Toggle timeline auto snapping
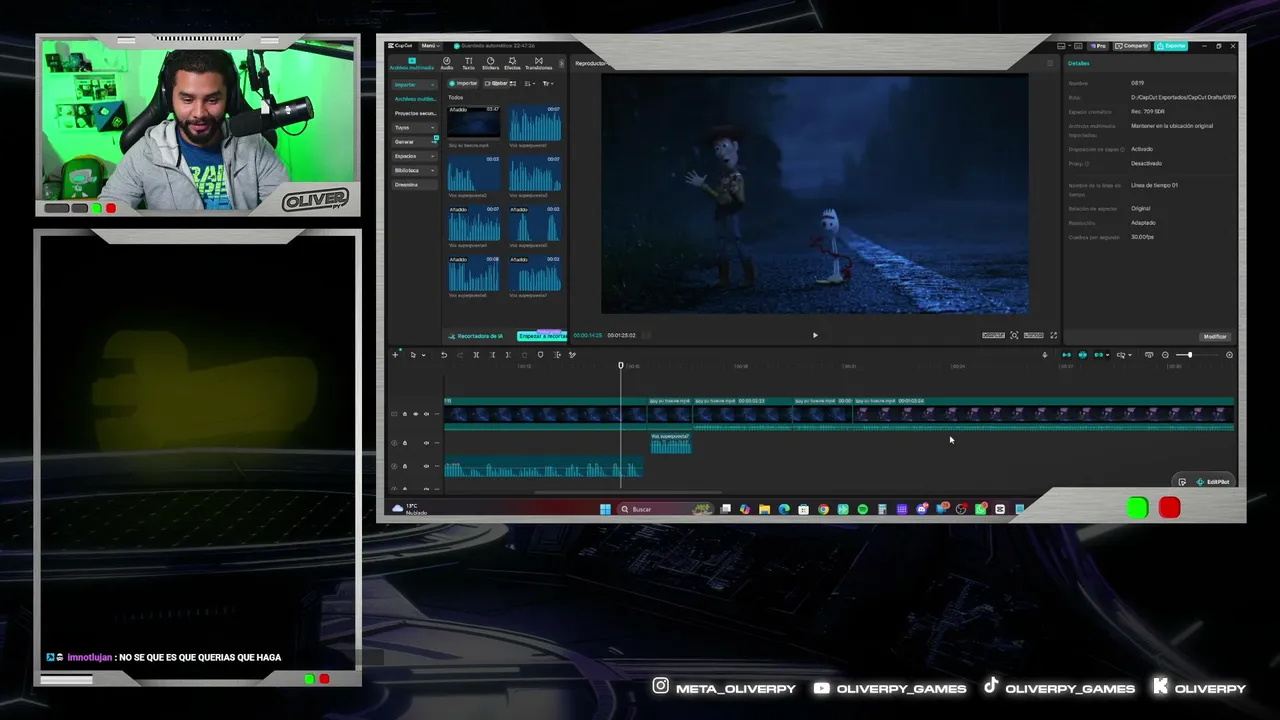The image size is (1280, 720). [x=1082, y=355]
